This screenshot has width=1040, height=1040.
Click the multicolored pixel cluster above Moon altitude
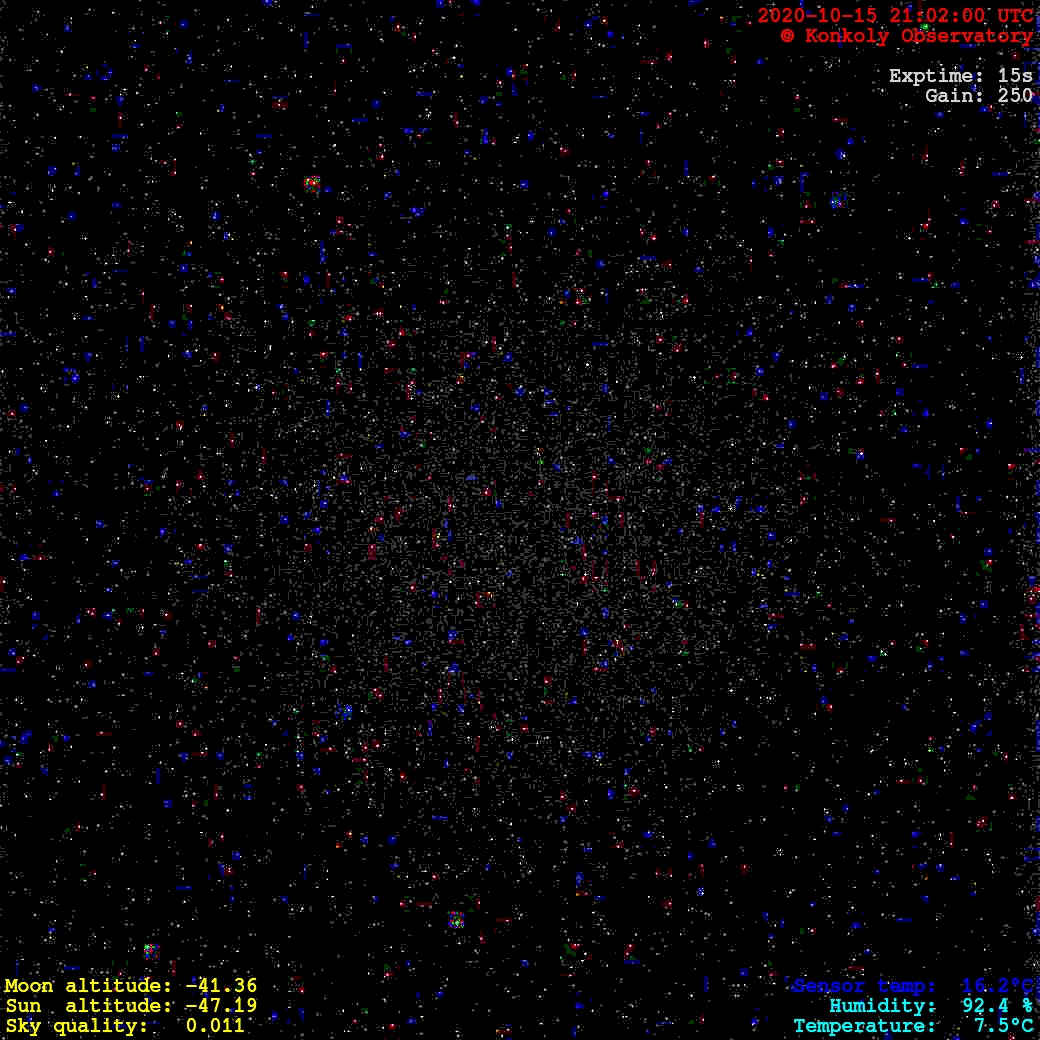point(151,951)
